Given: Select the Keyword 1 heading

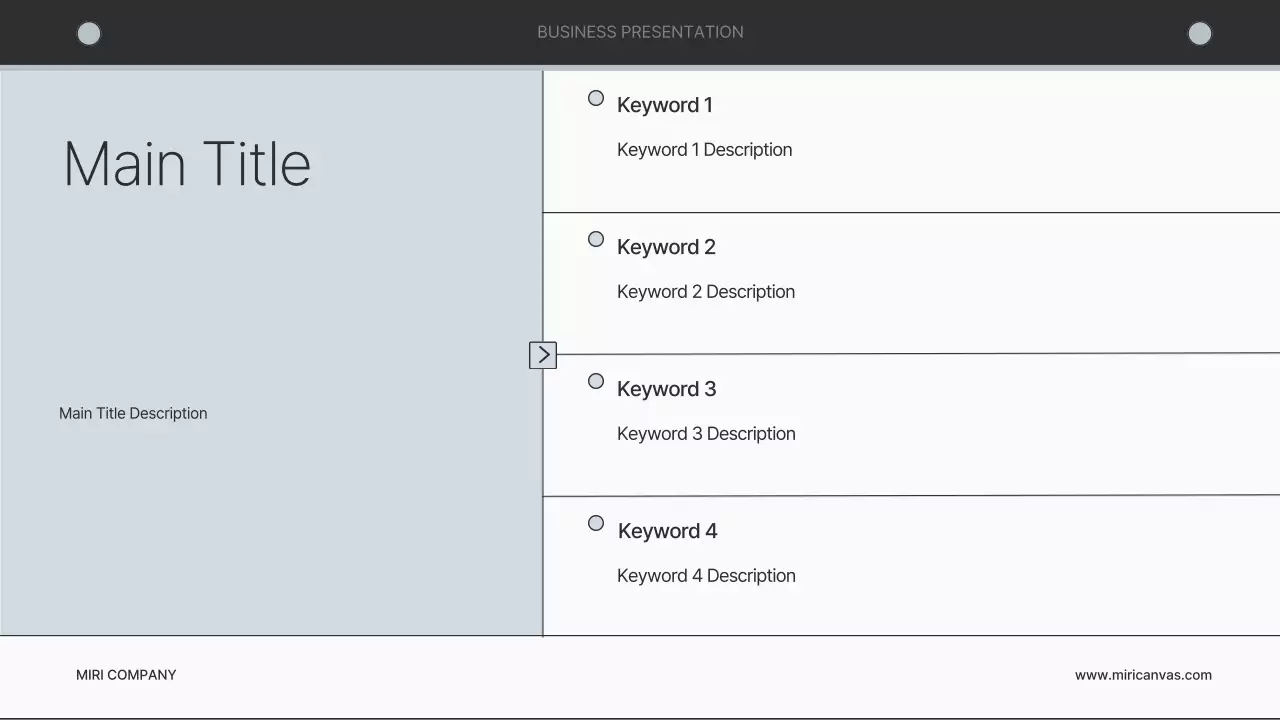Looking at the screenshot, I should point(665,105).
